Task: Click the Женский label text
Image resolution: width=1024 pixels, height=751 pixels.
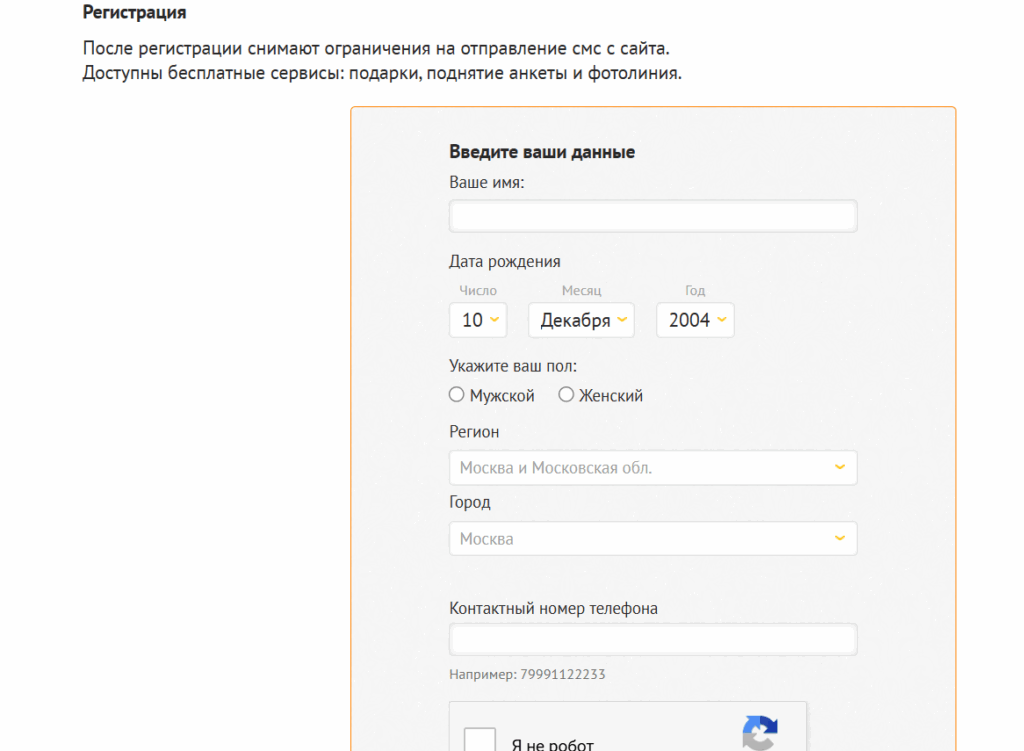Action: pos(610,396)
